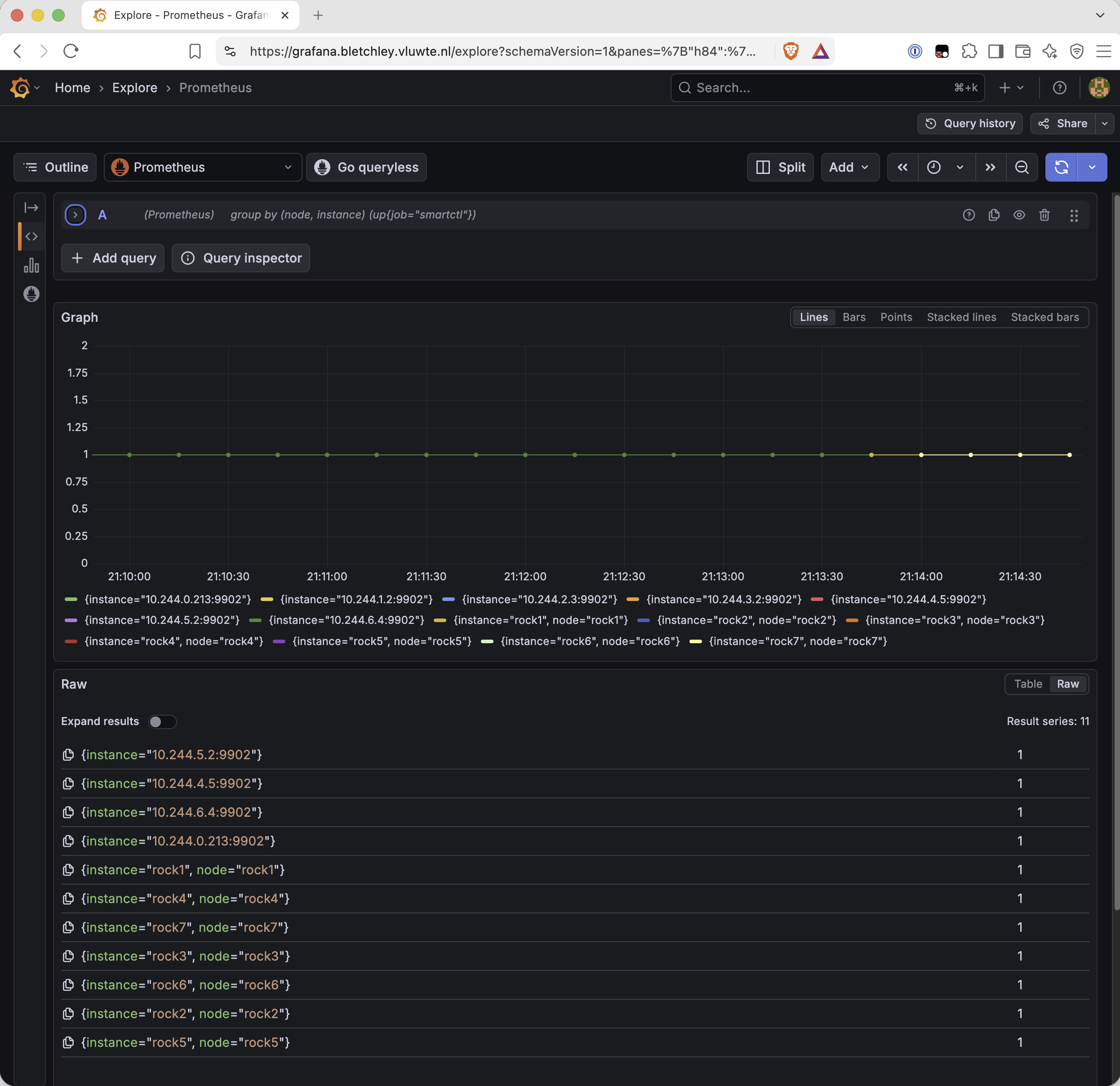
Task: Open the Prometheus data source dropdown
Action: [203, 167]
